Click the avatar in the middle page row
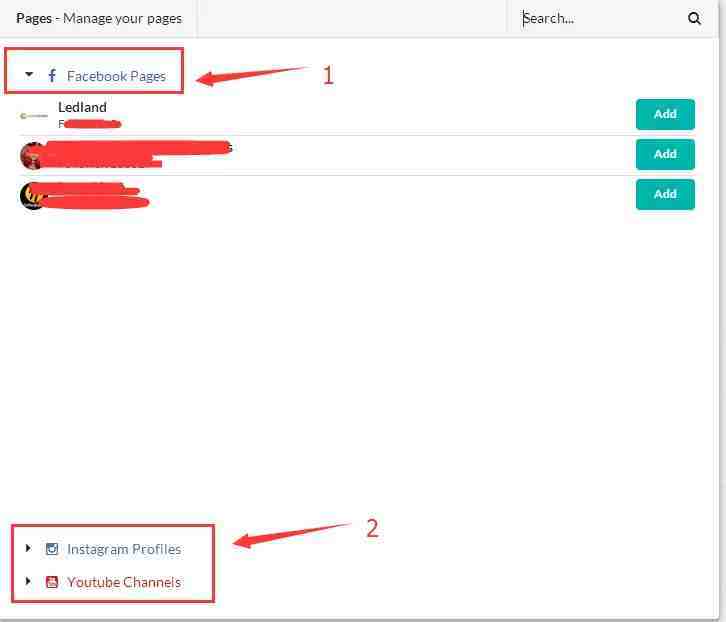Image resolution: width=726 pixels, height=622 pixels. click(32, 155)
